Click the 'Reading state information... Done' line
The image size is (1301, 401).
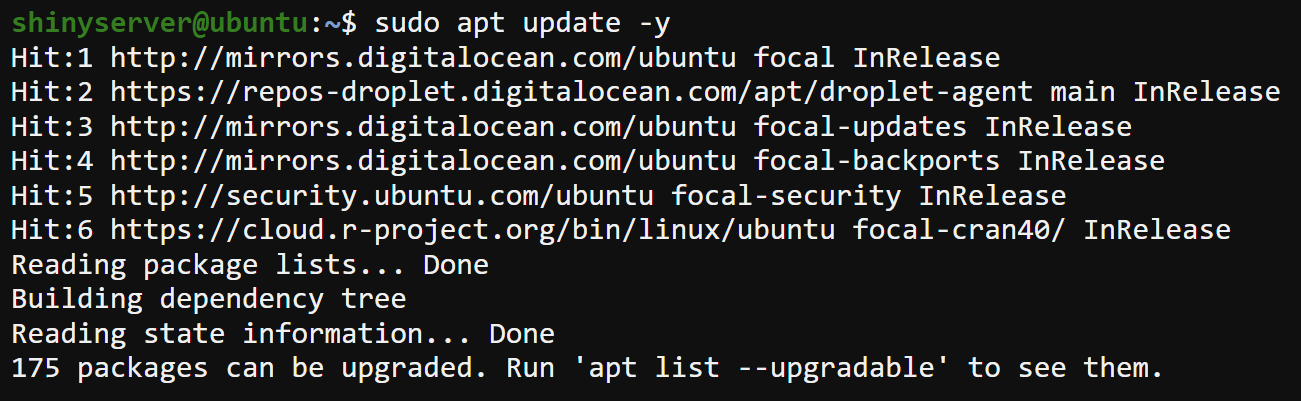click(282, 333)
